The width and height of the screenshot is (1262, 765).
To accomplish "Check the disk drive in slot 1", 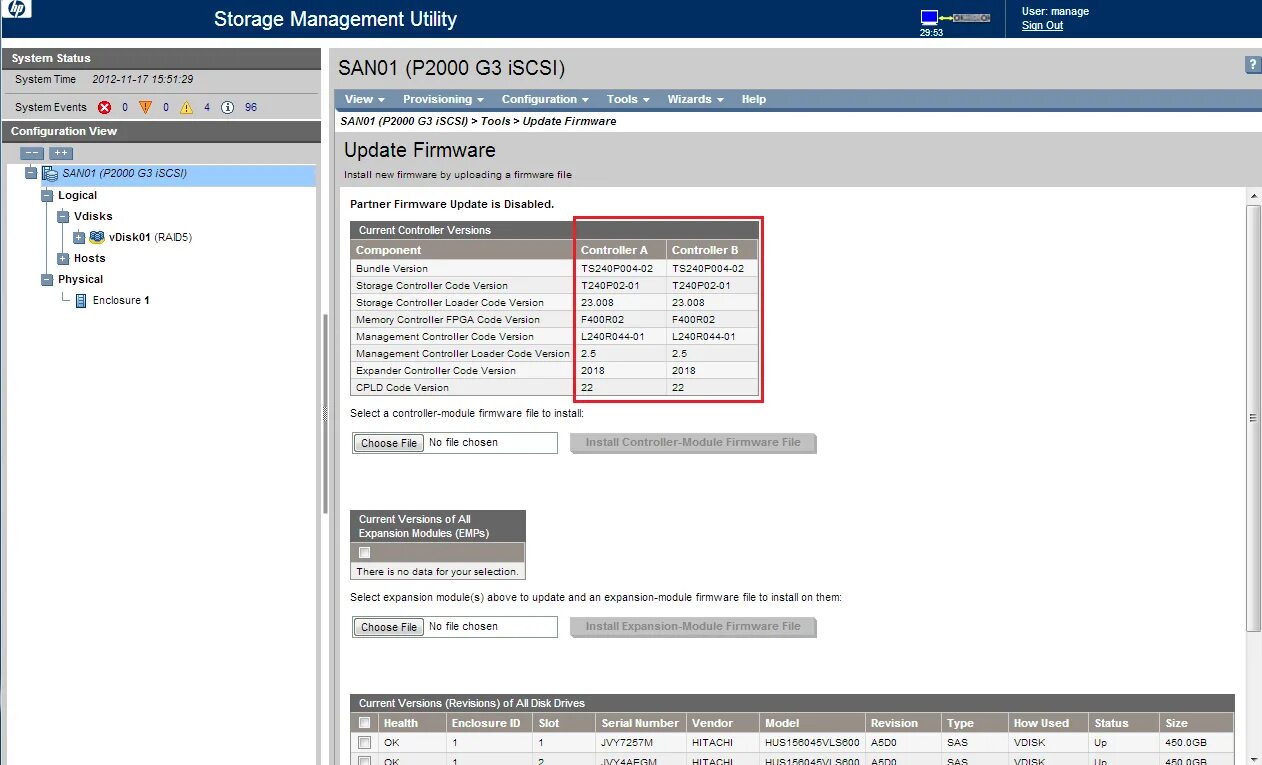I will coord(365,742).
